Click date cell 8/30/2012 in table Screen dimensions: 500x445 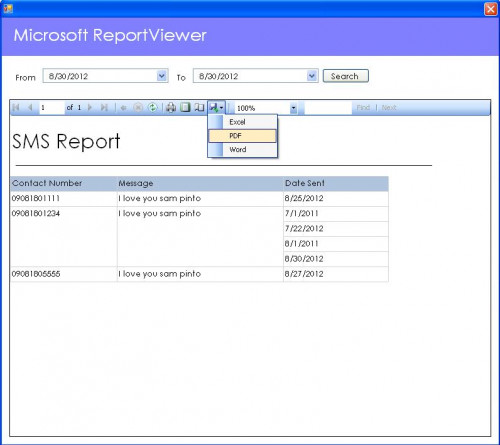point(336,259)
